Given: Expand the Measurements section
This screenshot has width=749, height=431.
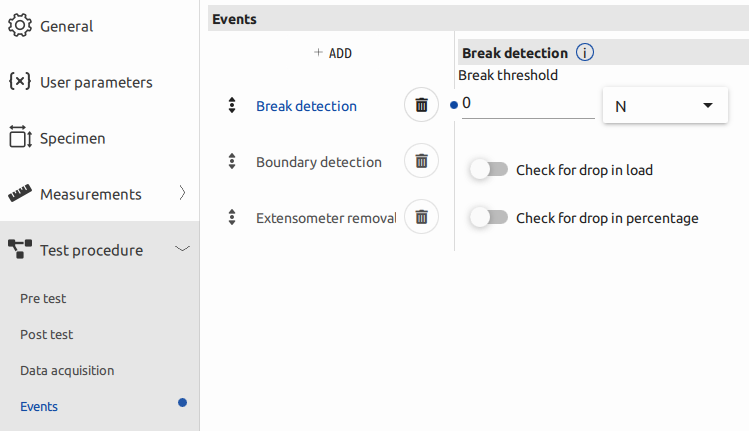Looking at the screenshot, I should [182, 194].
